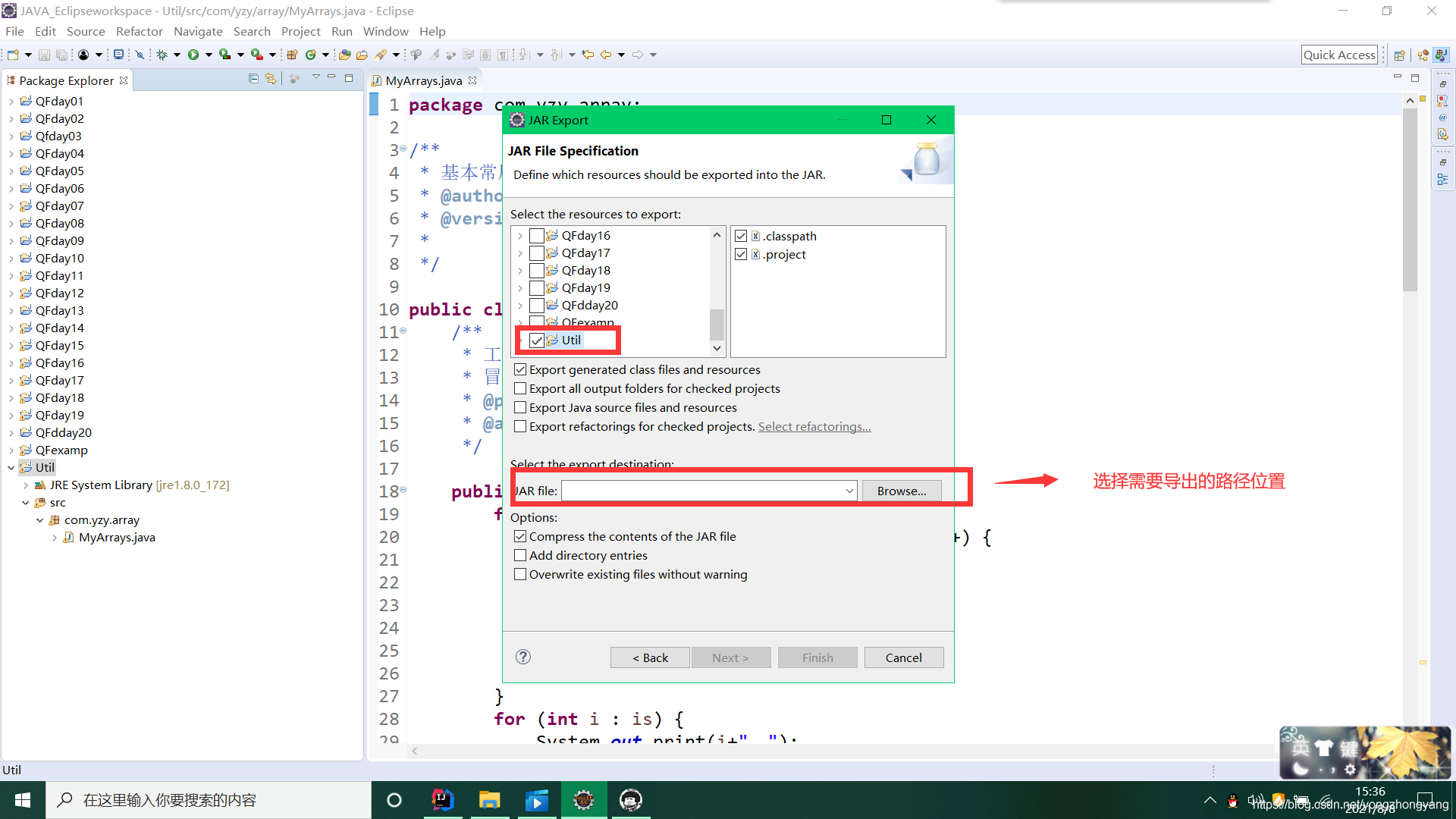The image size is (1456, 819).
Task: Click the New Java Package icon
Action: click(x=292, y=55)
